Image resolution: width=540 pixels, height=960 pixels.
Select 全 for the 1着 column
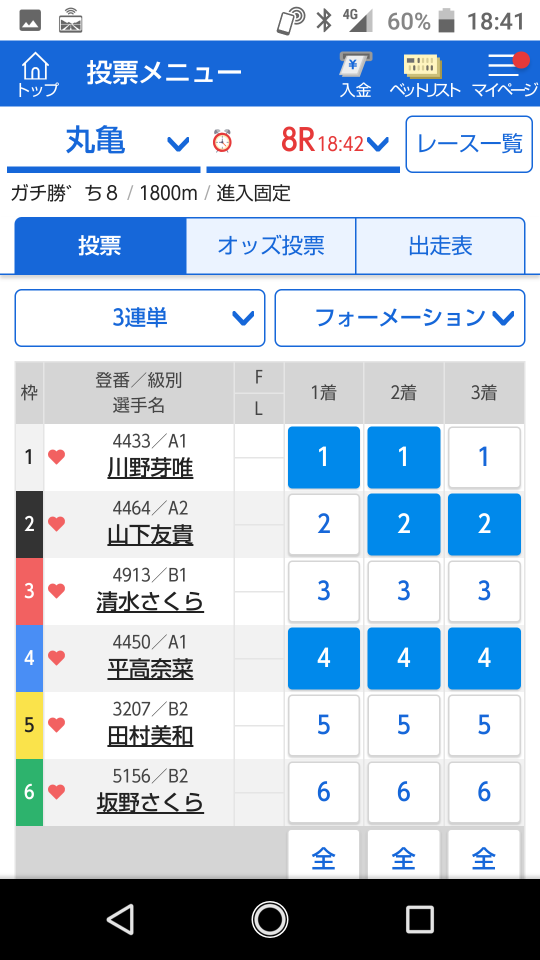(x=324, y=855)
